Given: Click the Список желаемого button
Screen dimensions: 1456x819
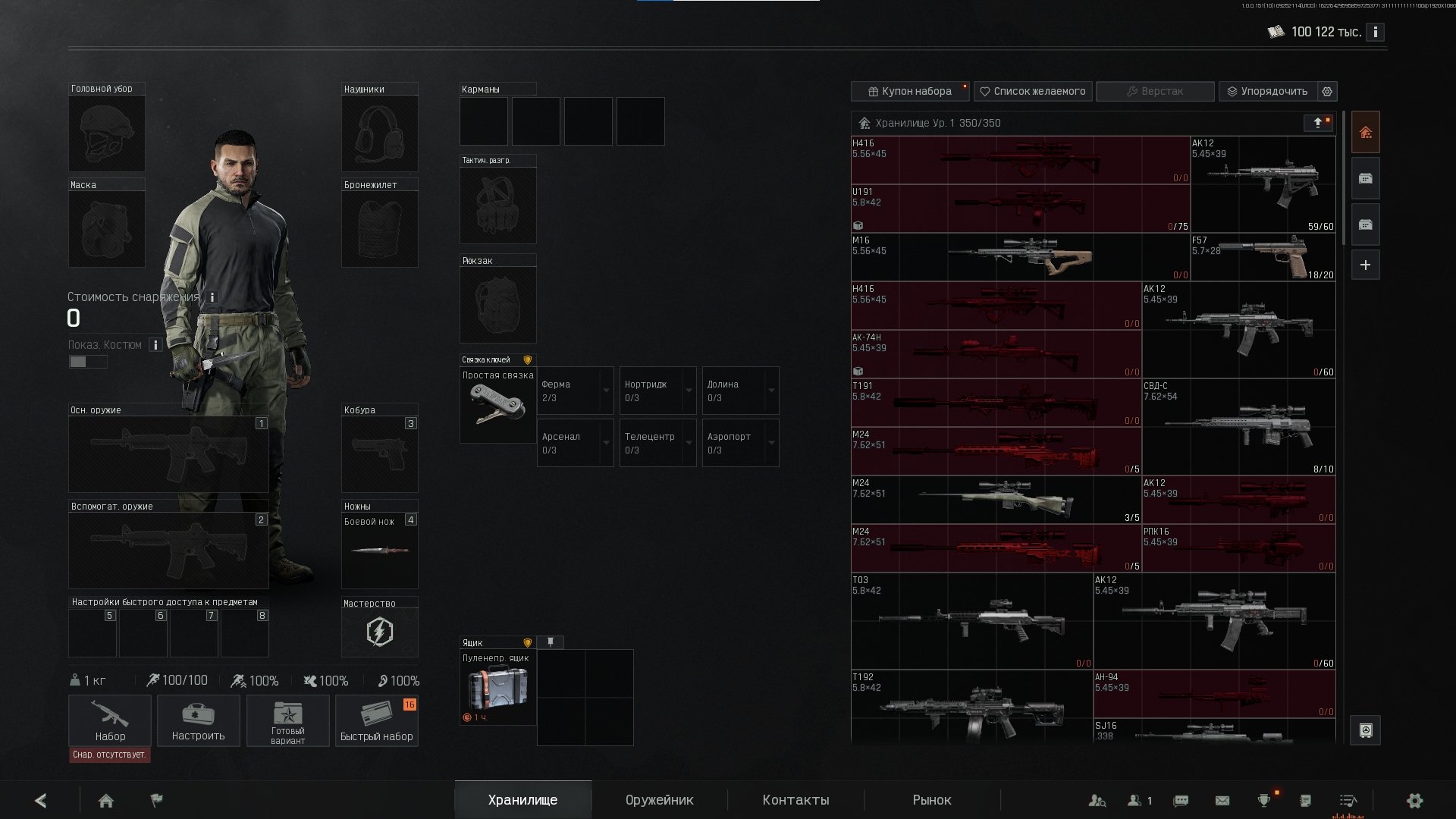Looking at the screenshot, I should [x=1033, y=91].
